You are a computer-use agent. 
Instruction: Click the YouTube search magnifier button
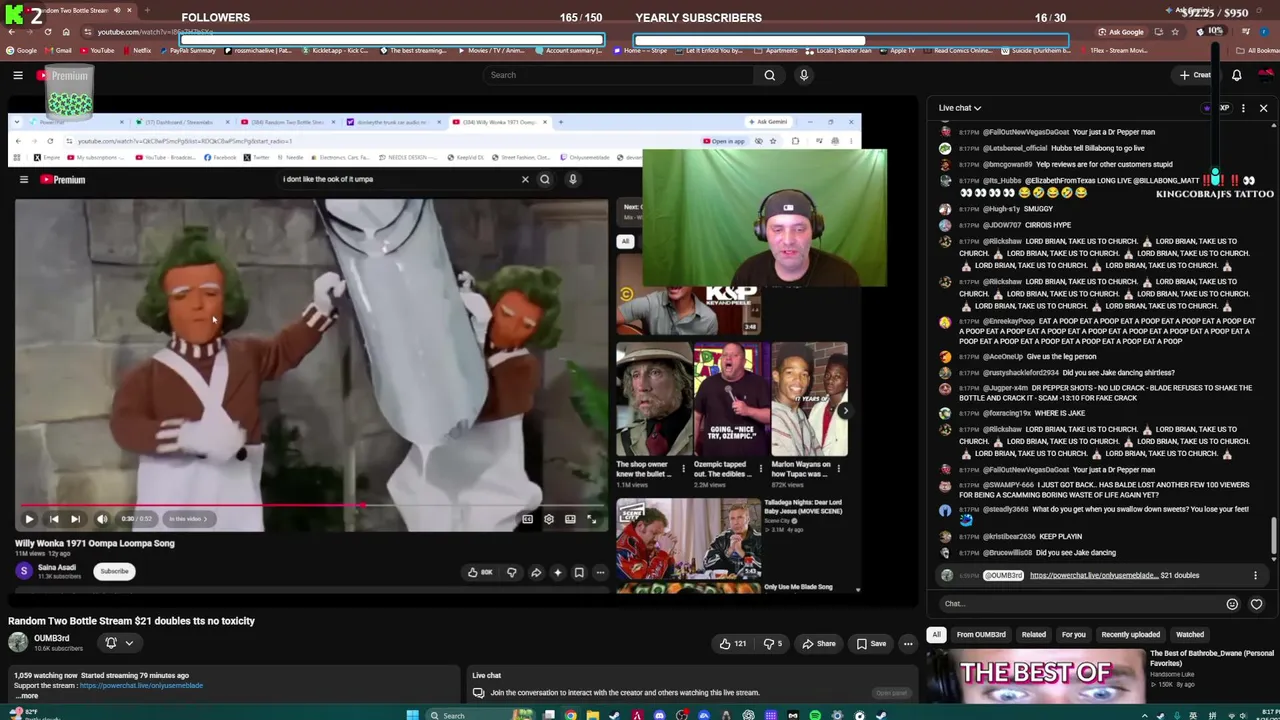point(769,75)
